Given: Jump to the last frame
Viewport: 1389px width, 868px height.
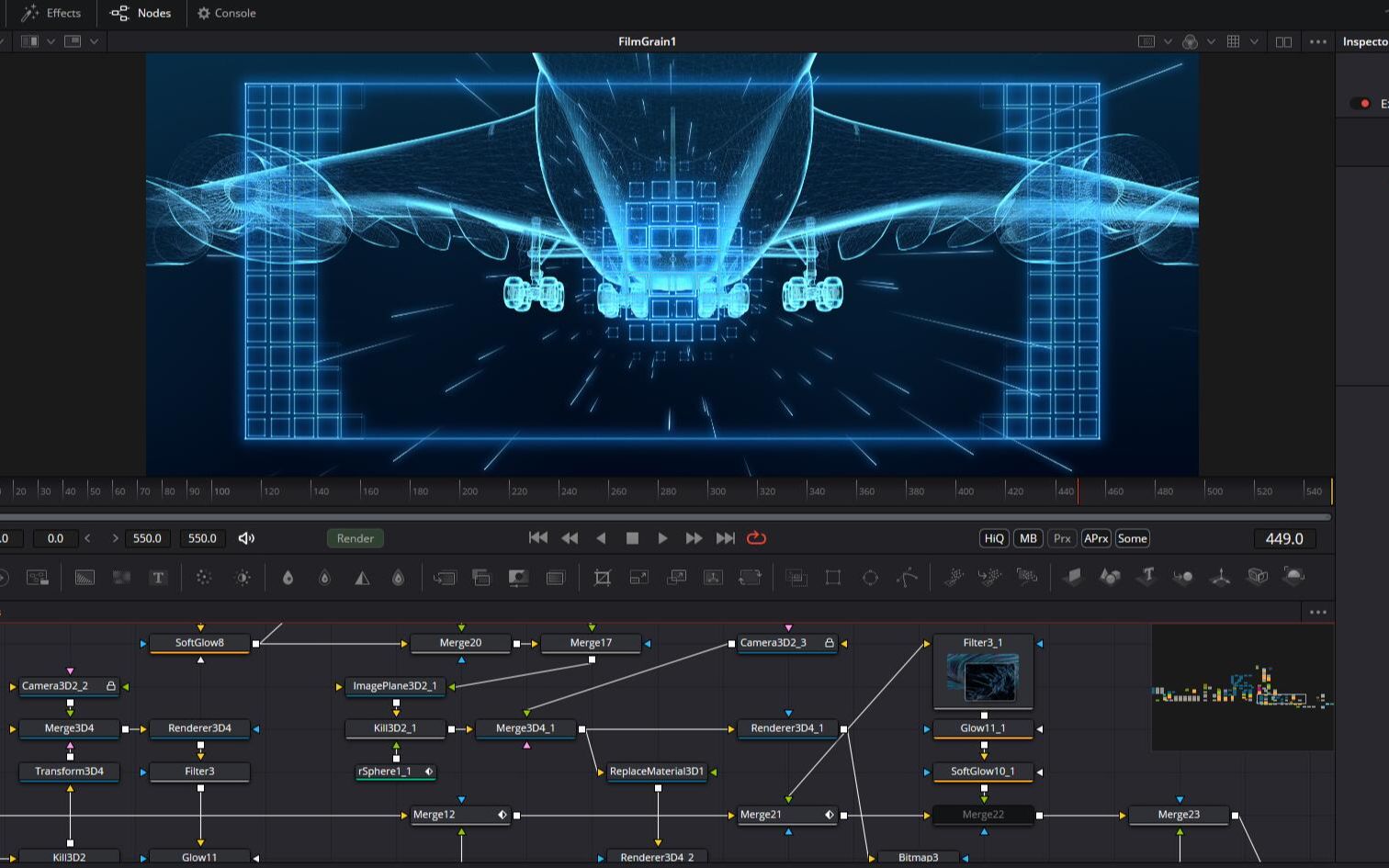Looking at the screenshot, I should 725,538.
